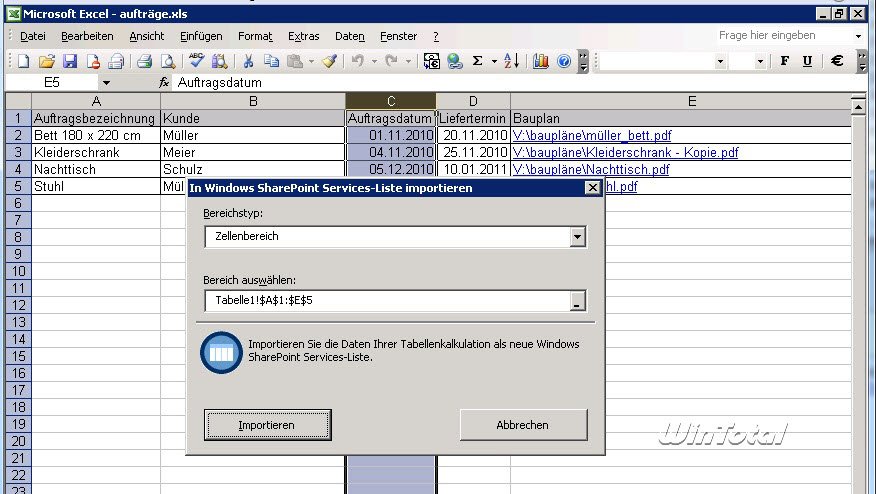Open the Ansicht menu
The image size is (876, 494).
coord(147,36)
